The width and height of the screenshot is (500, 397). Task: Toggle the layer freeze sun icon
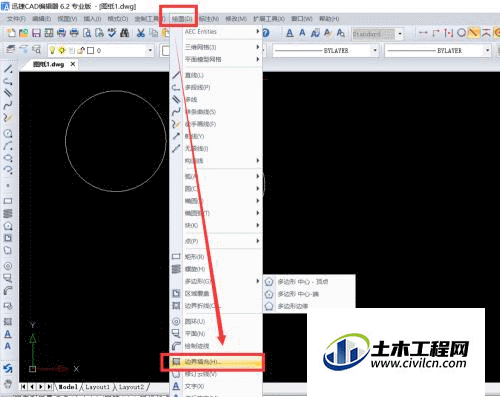click(62, 50)
